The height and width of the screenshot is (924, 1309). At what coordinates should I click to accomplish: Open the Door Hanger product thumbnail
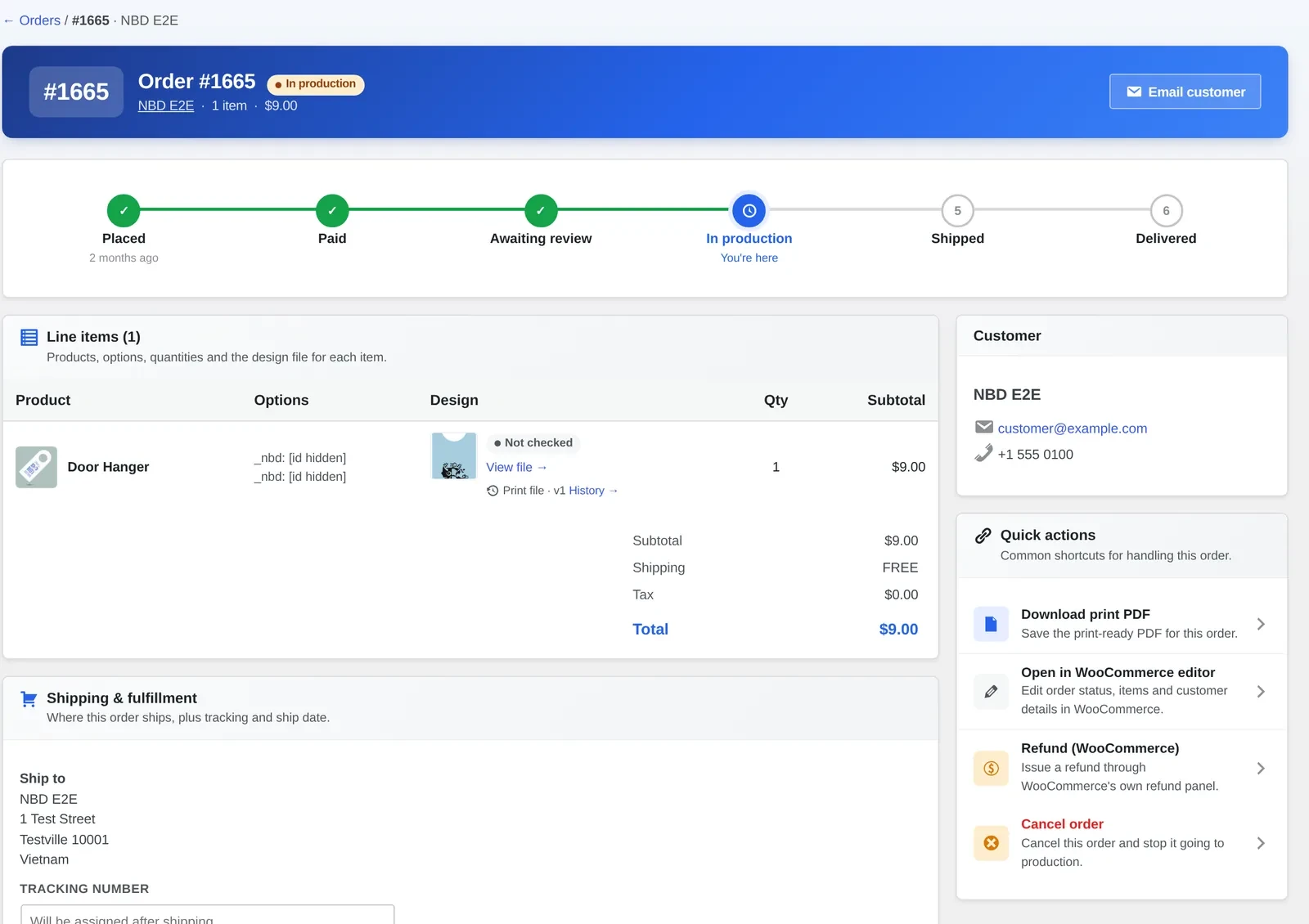36,467
